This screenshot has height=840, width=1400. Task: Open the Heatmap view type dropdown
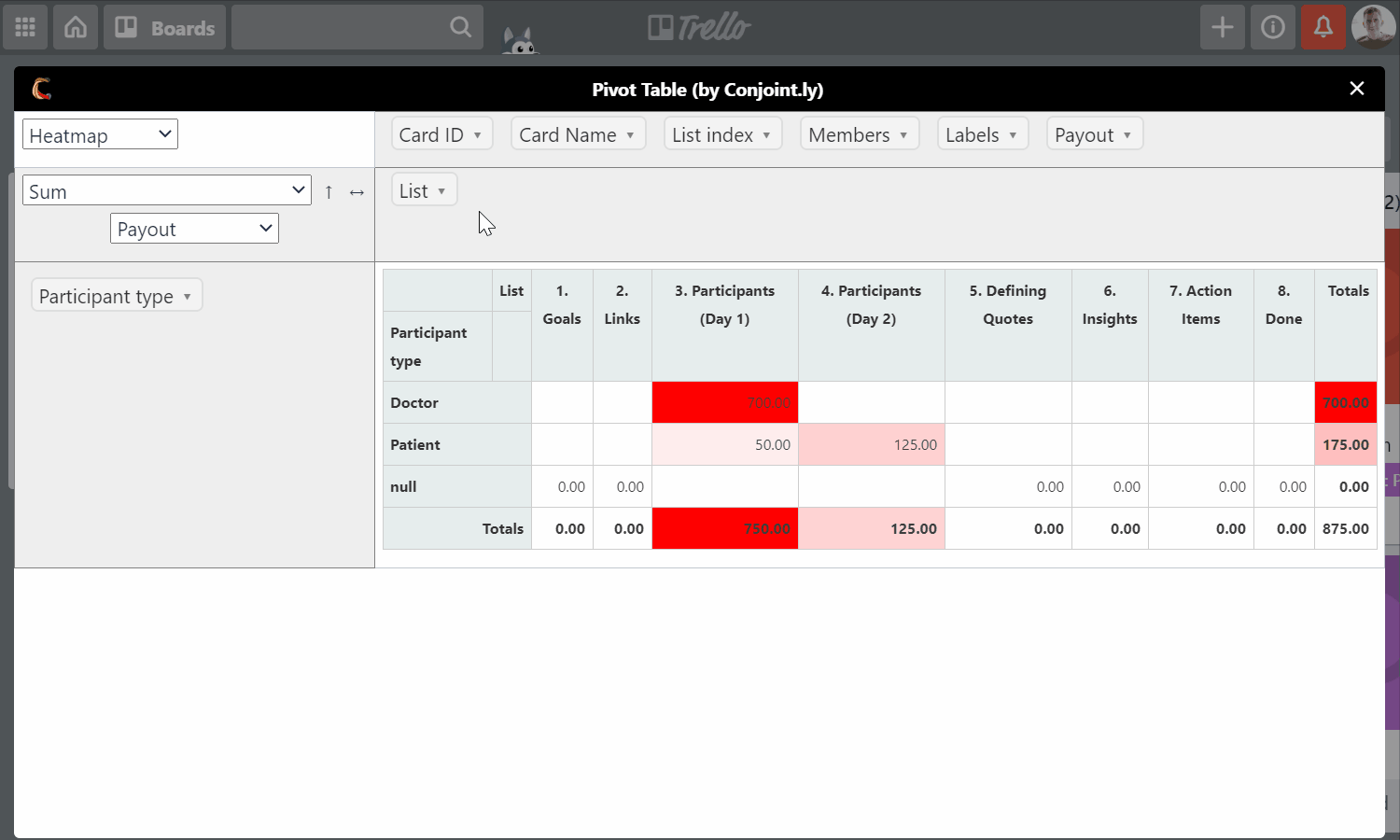click(x=99, y=133)
